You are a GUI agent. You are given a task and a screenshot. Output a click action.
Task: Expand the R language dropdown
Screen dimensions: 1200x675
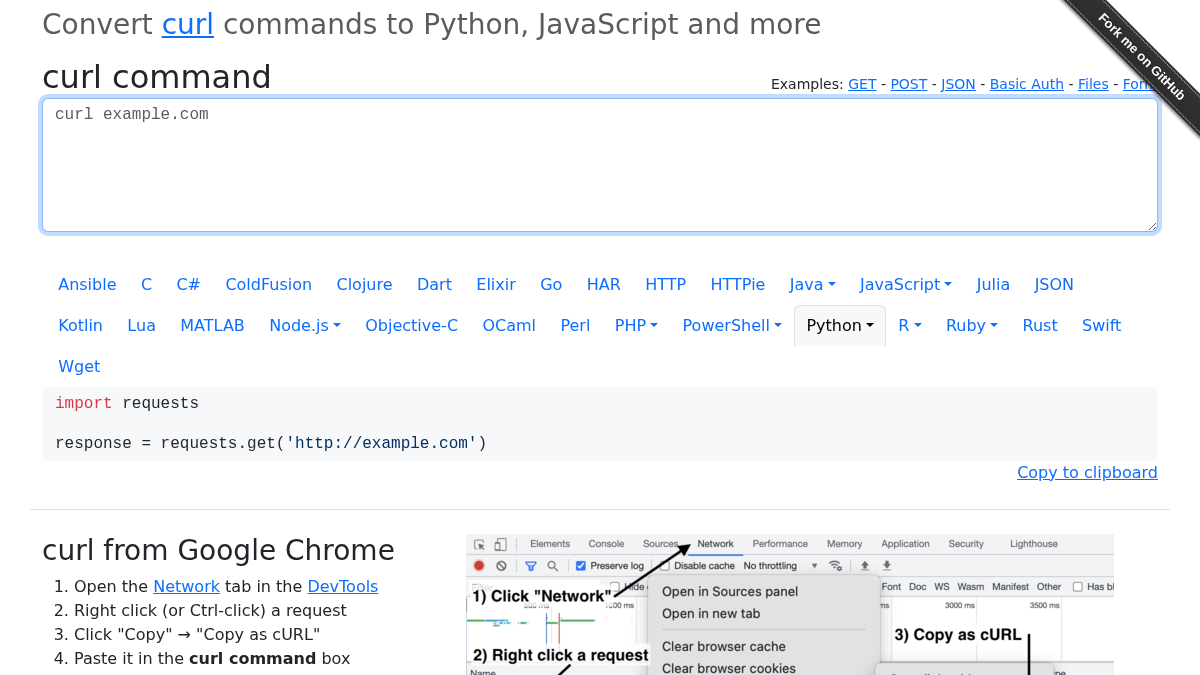(x=910, y=325)
